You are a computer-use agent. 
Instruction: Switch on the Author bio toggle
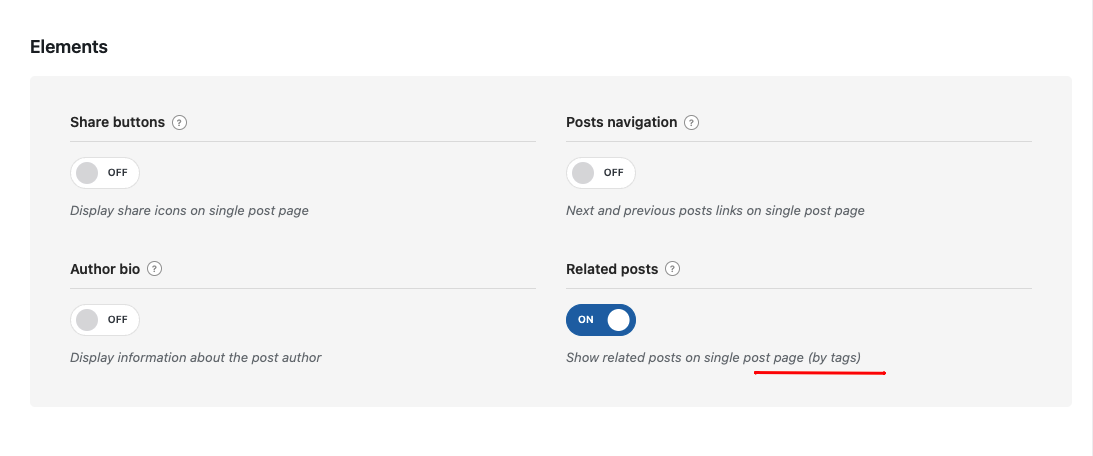(105, 319)
